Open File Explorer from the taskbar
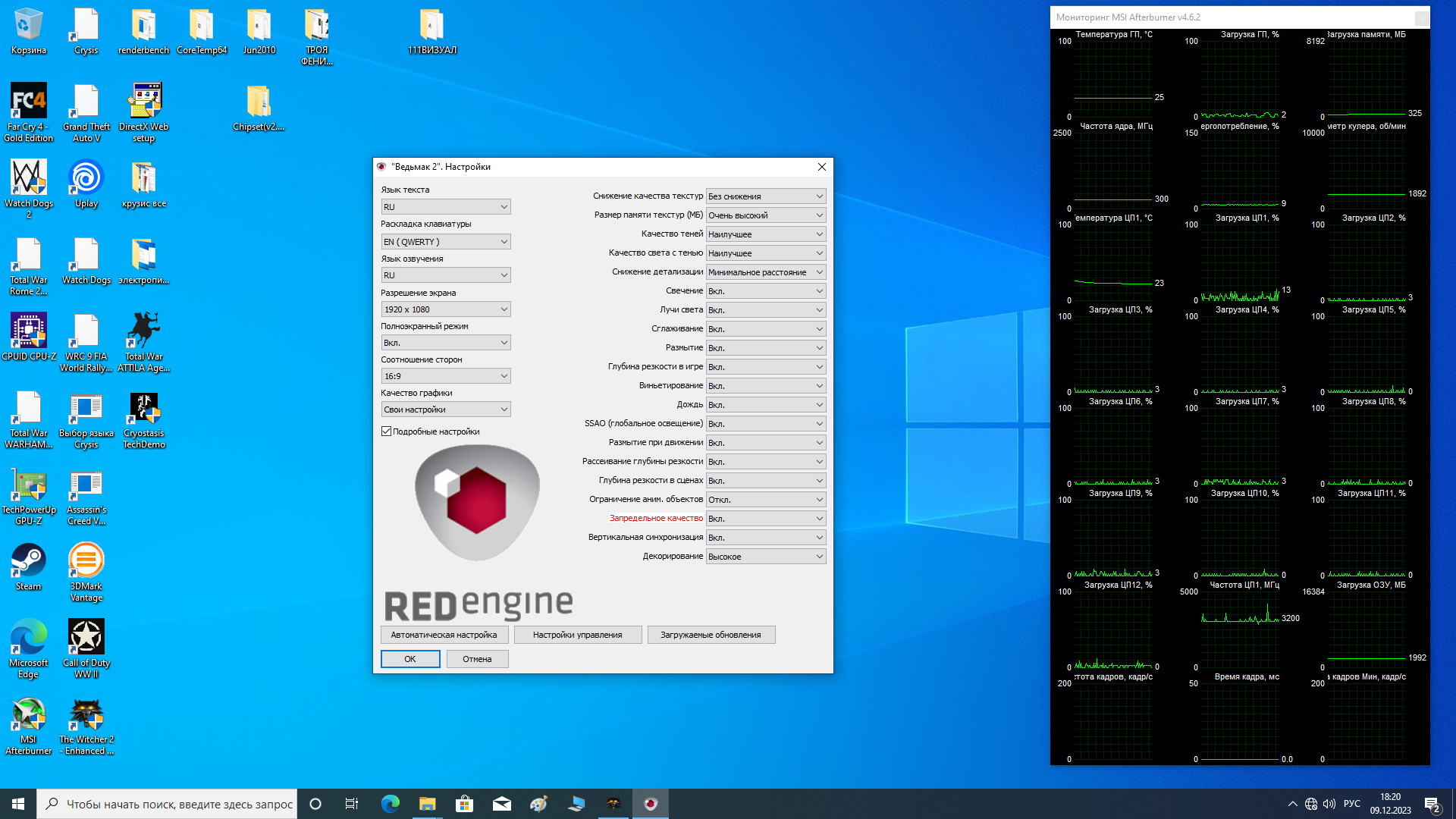The width and height of the screenshot is (1456, 819). point(427,804)
